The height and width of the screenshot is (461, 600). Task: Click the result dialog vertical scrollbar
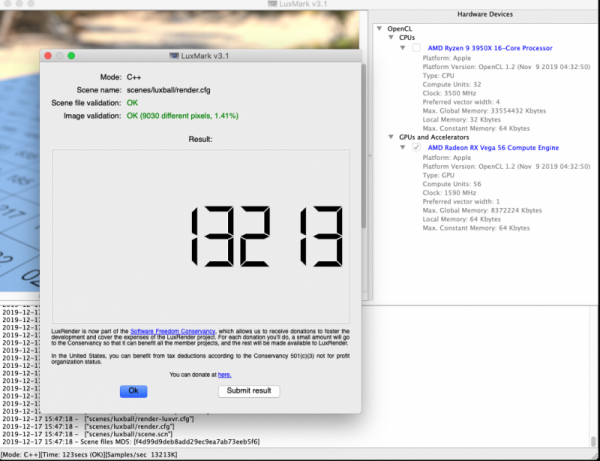[364, 145]
